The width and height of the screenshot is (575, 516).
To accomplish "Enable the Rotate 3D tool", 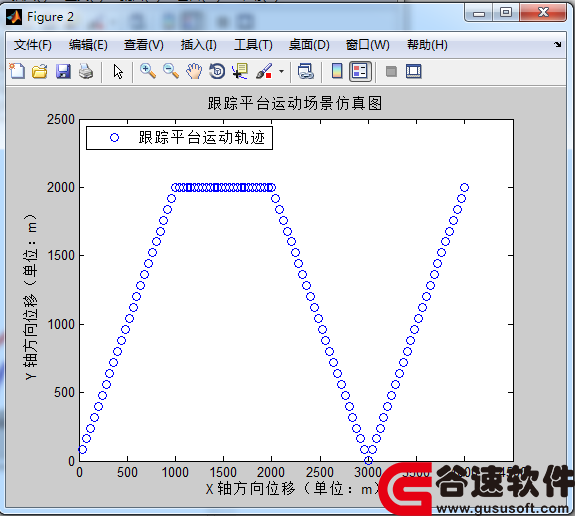I will [x=217, y=71].
